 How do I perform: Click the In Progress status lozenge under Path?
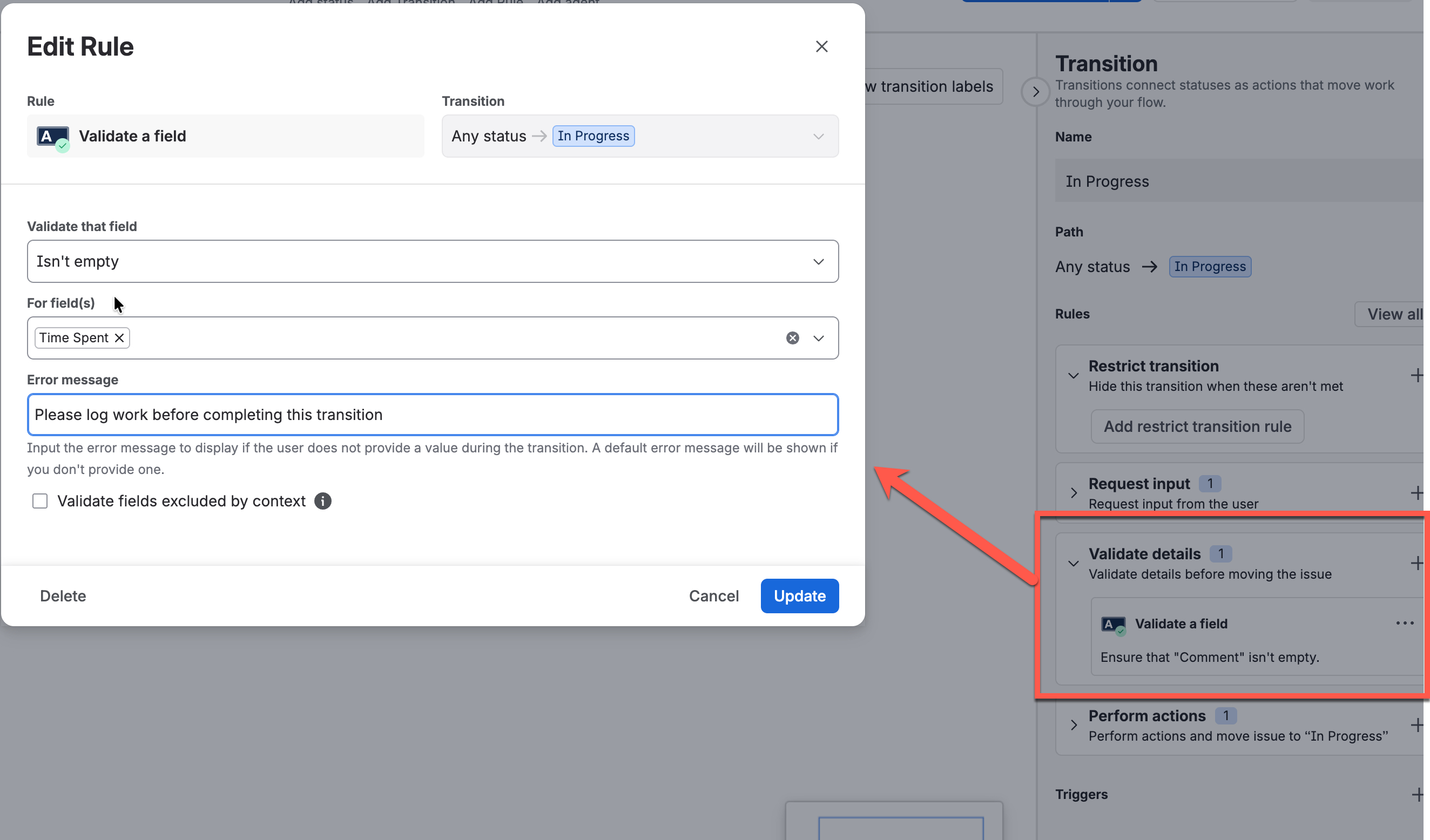pos(1209,267)
